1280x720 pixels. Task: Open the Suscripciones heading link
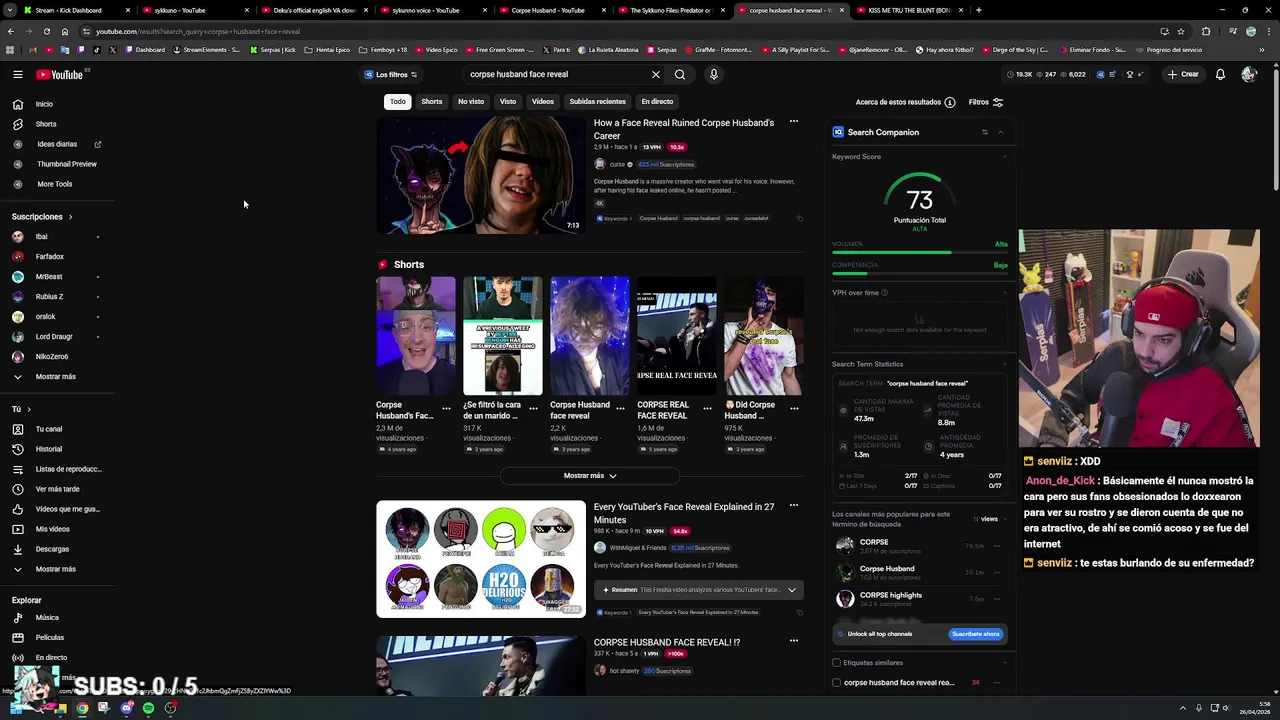coord(41,217)
